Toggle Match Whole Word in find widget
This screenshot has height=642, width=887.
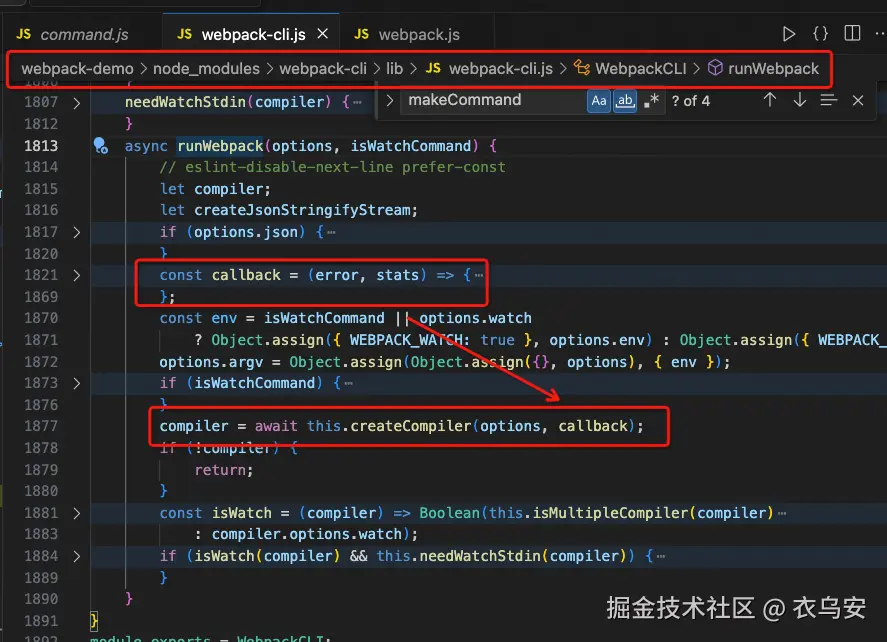coord(625,101)
